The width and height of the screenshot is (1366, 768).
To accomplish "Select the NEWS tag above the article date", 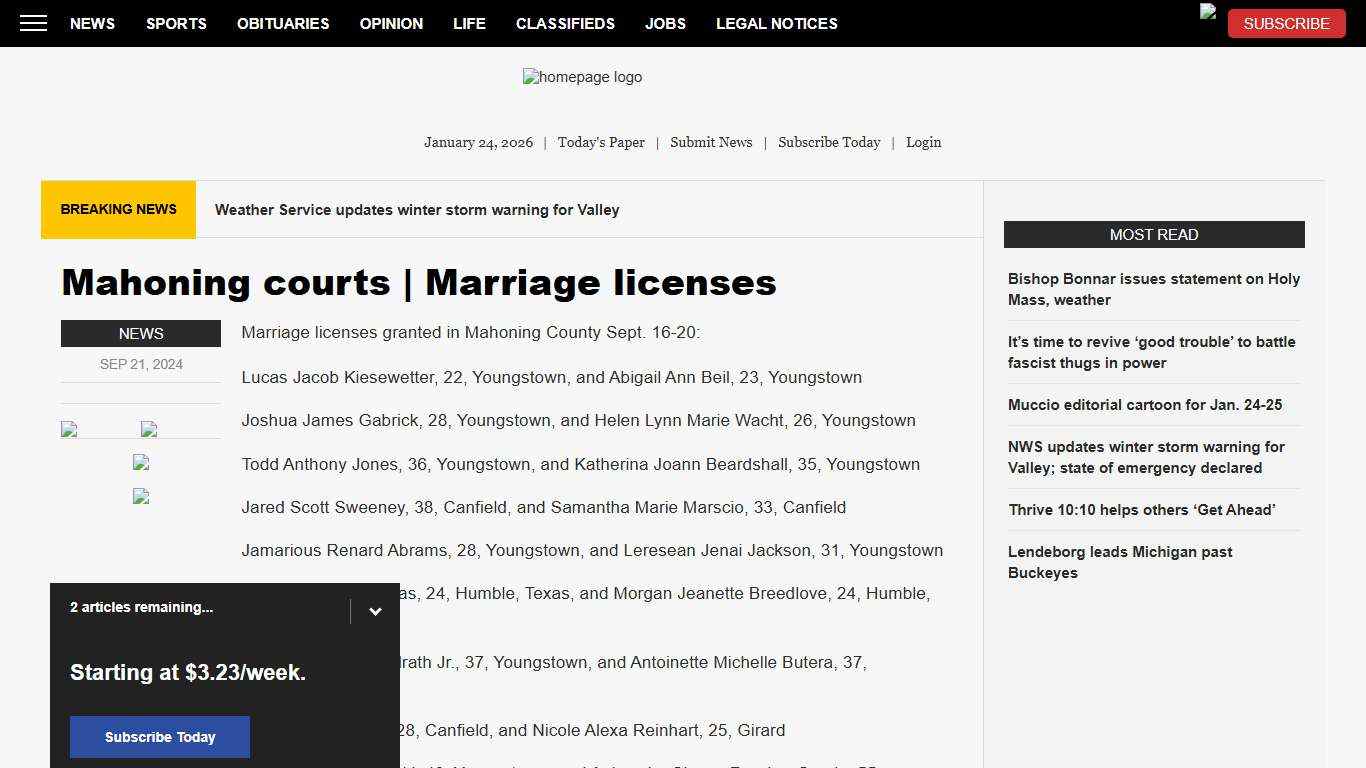I will [x=141, y=333].
